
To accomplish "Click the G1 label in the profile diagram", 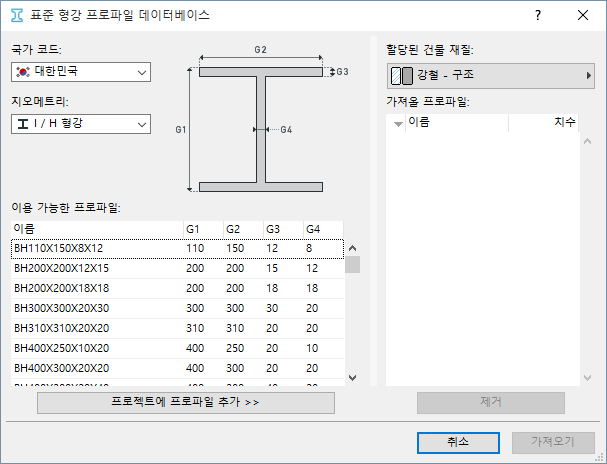I will [181, 130].
